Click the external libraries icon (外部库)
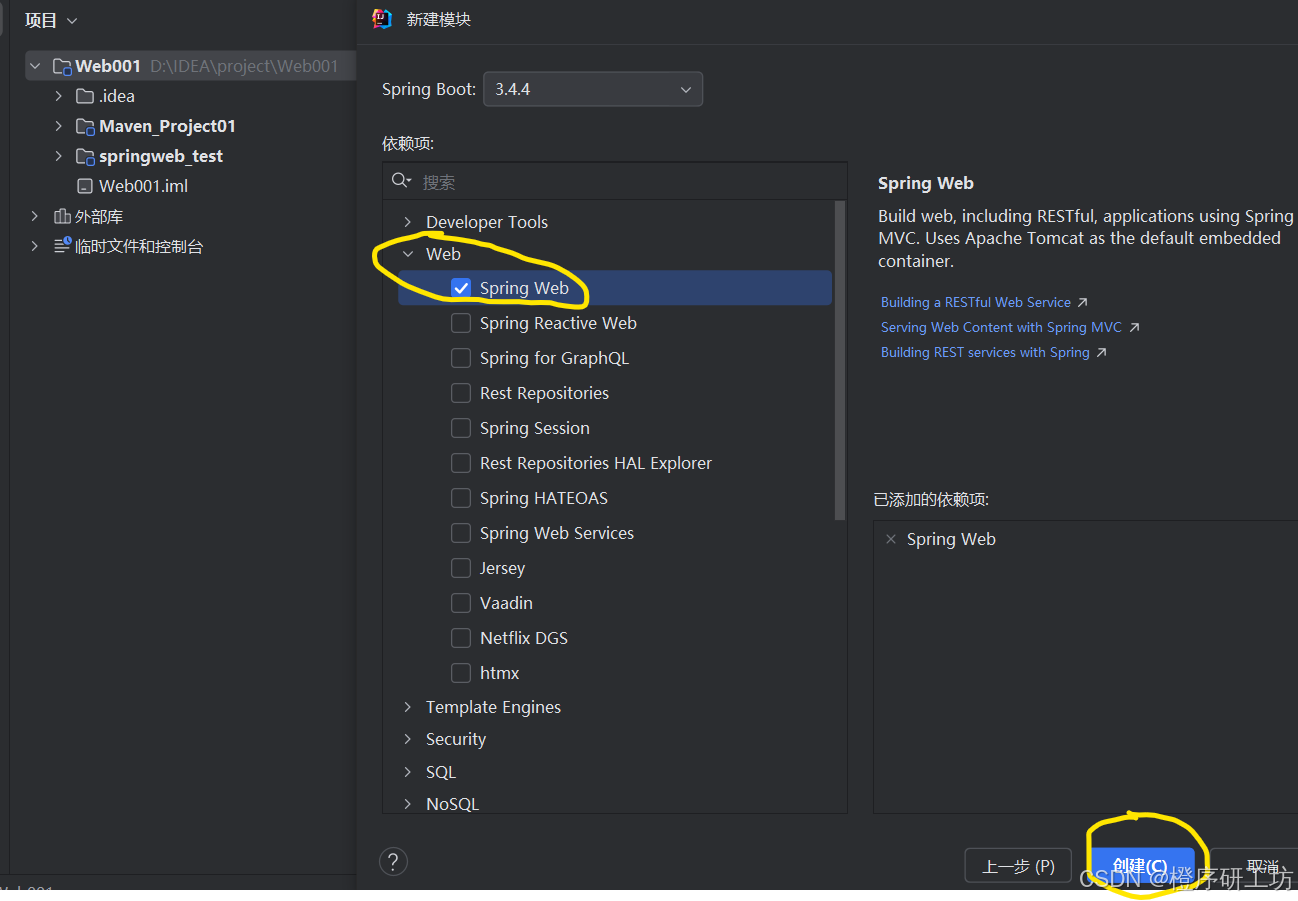Viewport: 1298px width, 901px height. coord(62,216)
